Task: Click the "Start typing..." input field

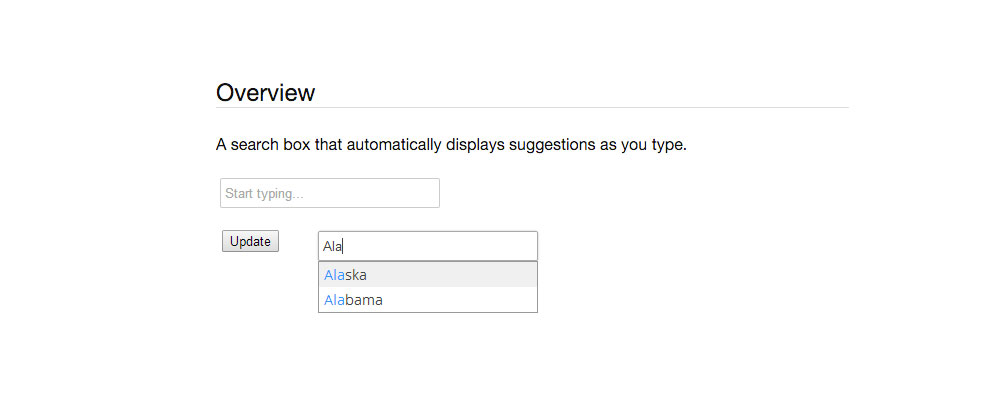Action: 330,193
